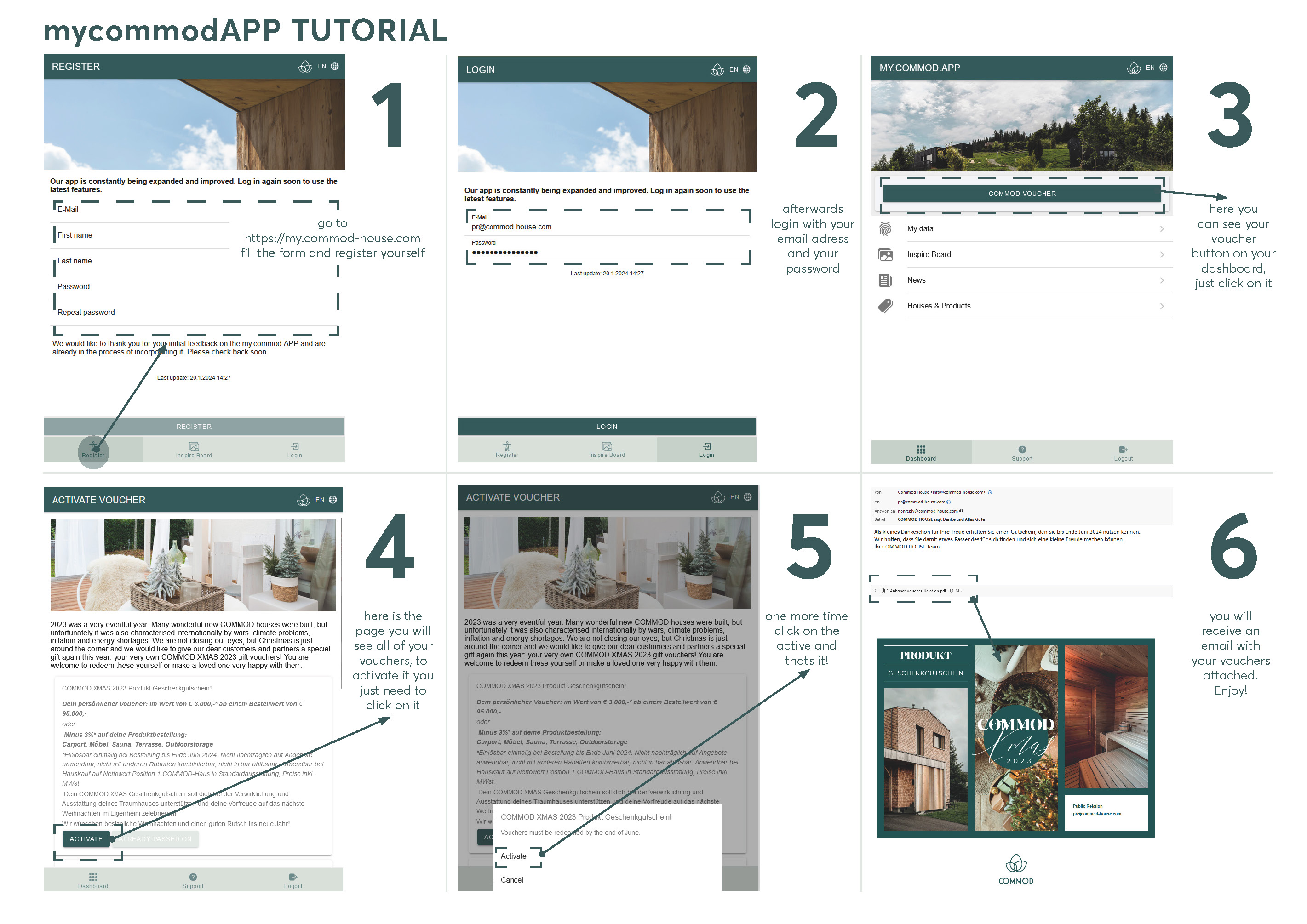Click the ACTIVATE button on the voucher card

tap(86, 838)
